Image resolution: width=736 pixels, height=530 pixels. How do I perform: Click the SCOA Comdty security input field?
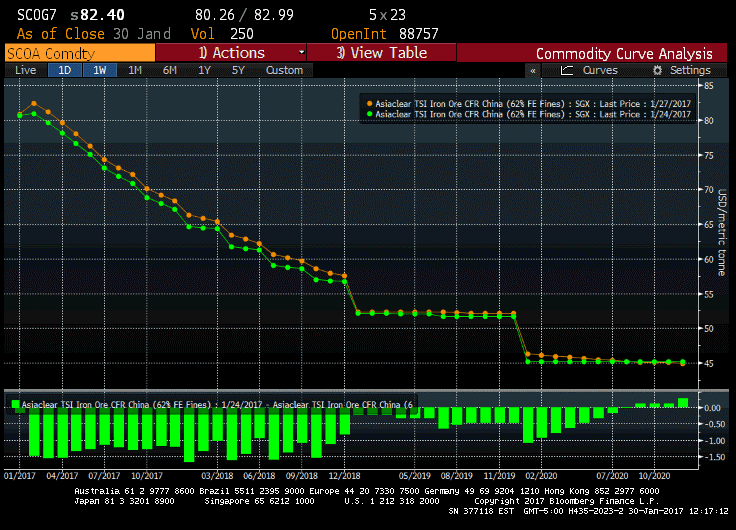[x=80, y=53]
